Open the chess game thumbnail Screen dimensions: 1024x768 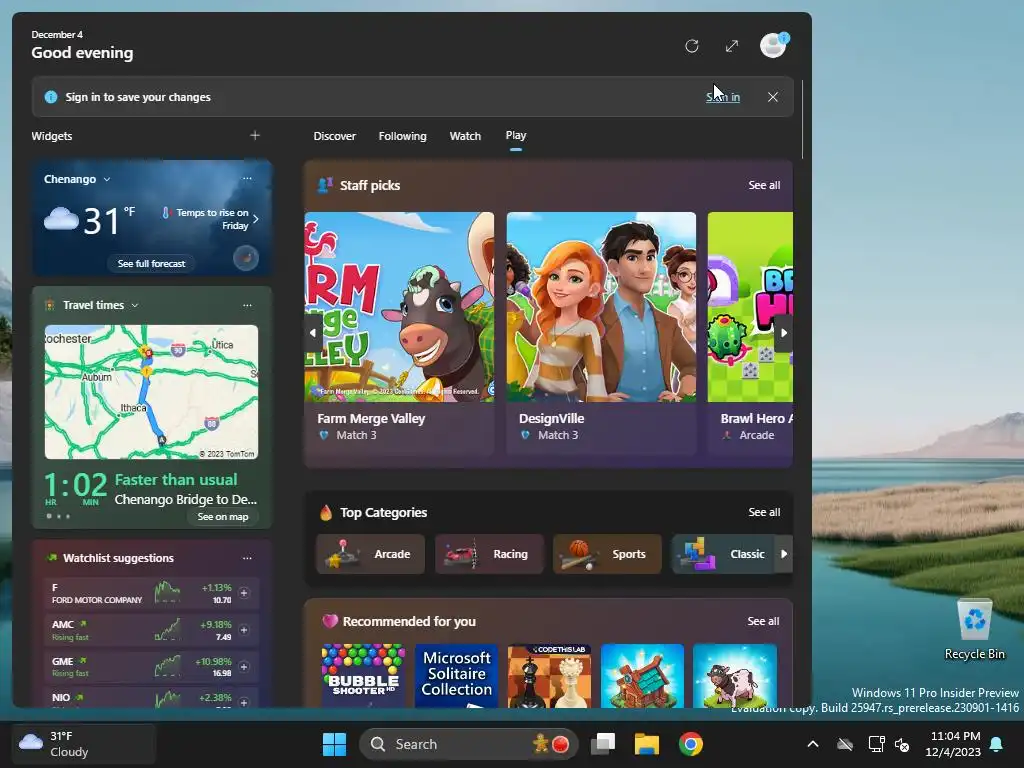[549, 676]
